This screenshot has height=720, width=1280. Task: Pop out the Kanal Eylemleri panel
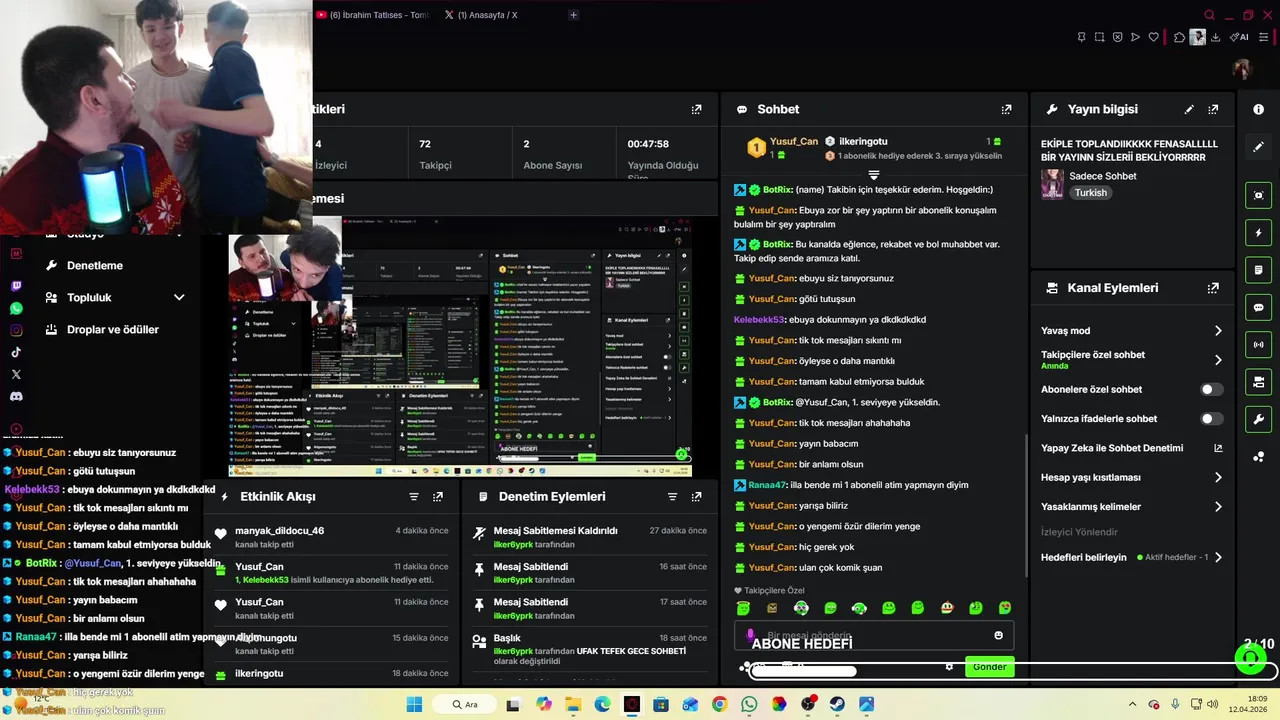coord(1213,288)
